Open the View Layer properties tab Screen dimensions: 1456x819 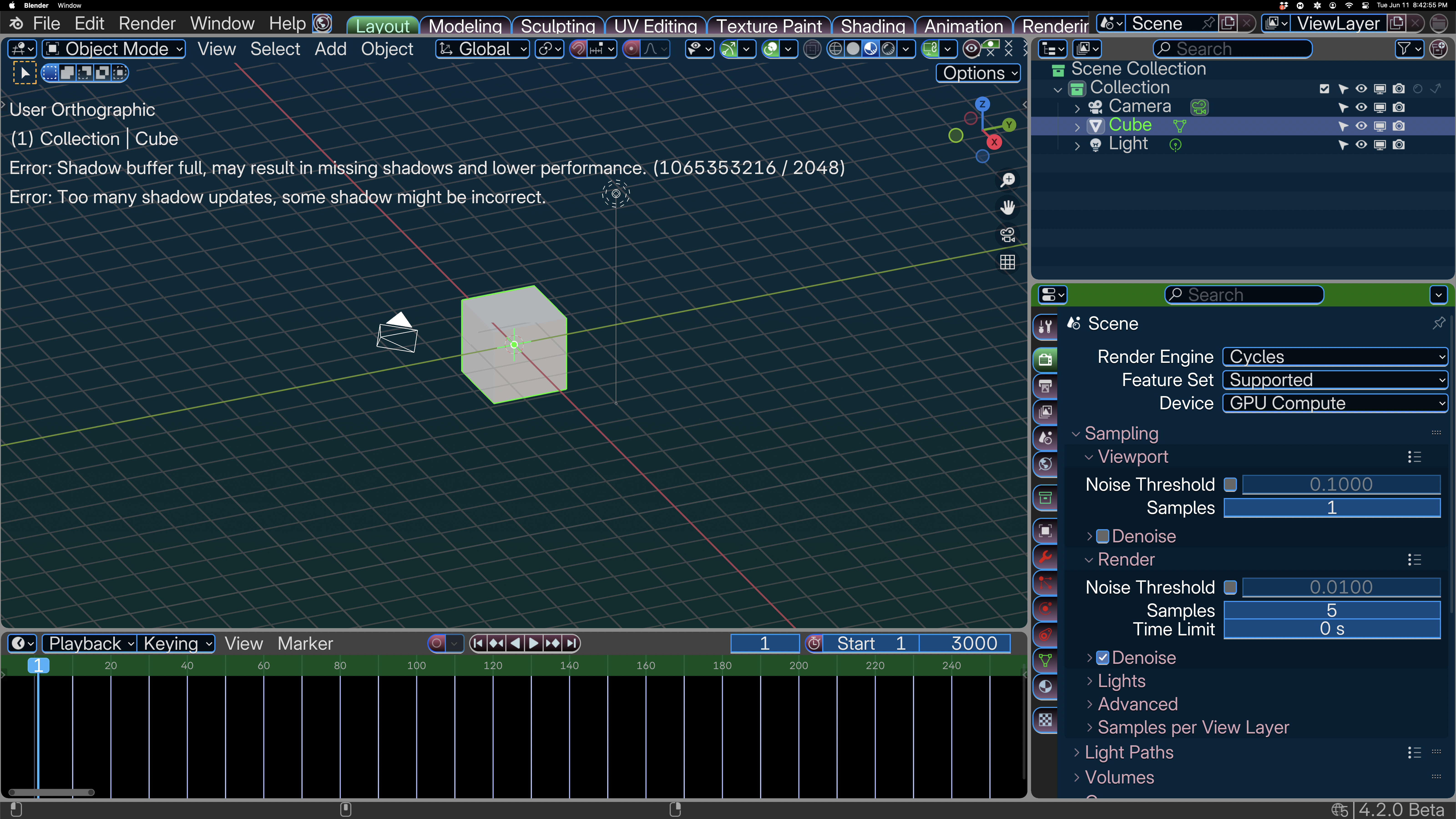pyautogui.click(x=1045, y=412)
